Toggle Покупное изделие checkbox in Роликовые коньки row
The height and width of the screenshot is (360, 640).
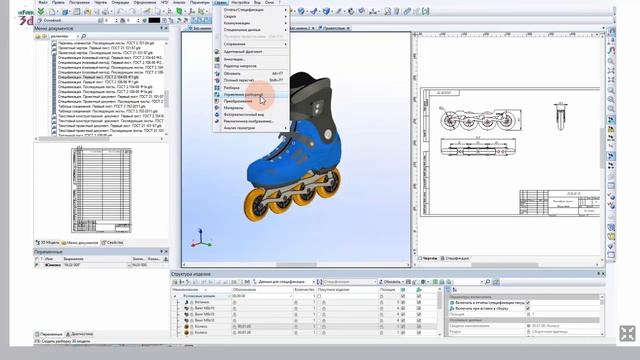(319, 296)
